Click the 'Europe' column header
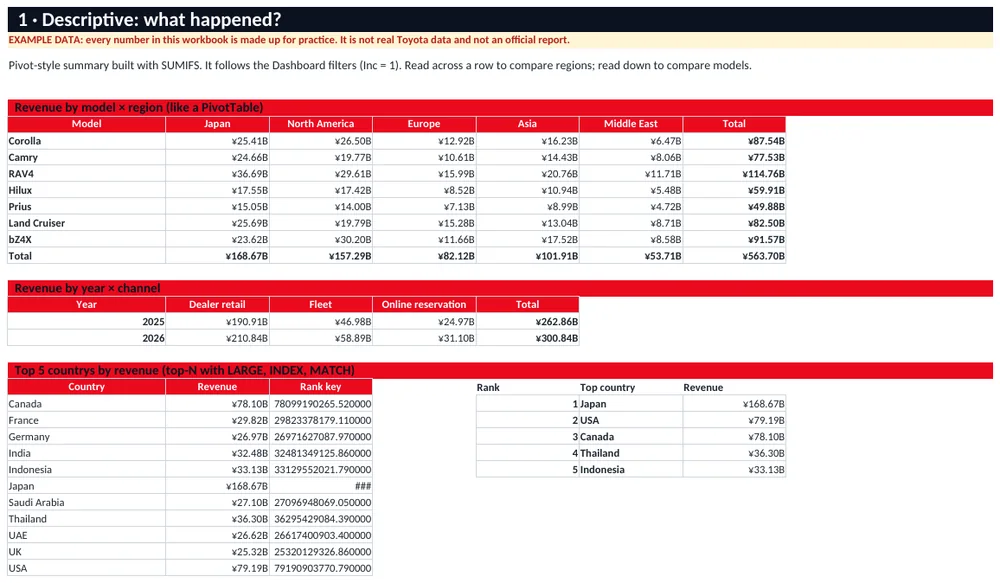Image resolution: width=1000 pixels, height=583 pixels. tap(424, 124)
